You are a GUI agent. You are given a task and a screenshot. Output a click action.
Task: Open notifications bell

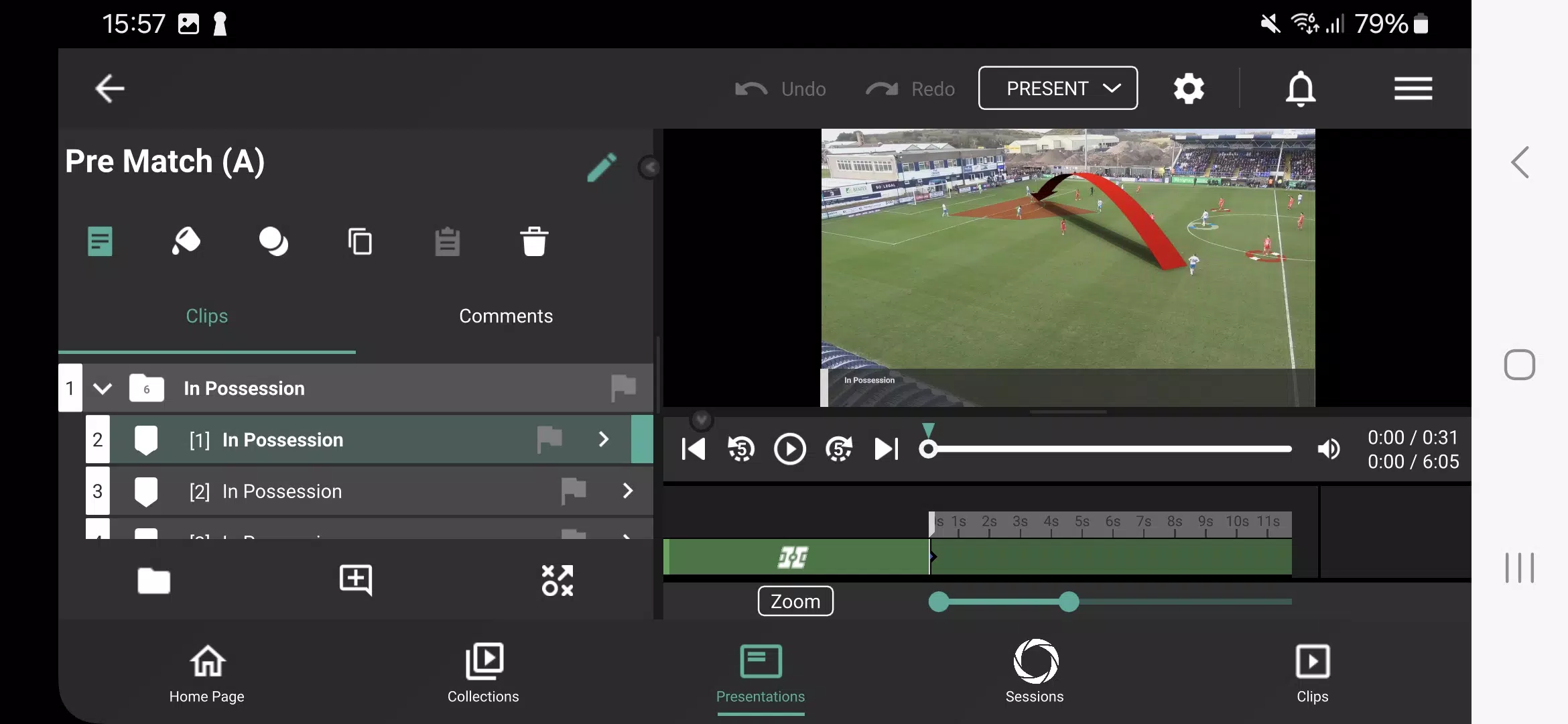click(1301, 88)
